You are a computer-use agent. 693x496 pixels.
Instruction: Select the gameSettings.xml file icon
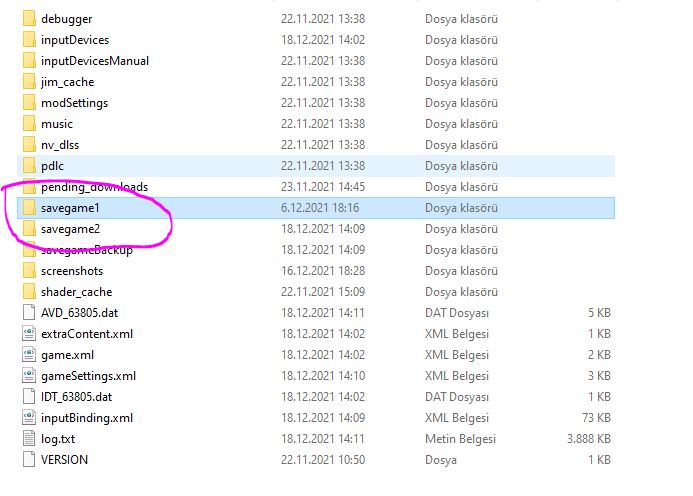click(29, 376)
